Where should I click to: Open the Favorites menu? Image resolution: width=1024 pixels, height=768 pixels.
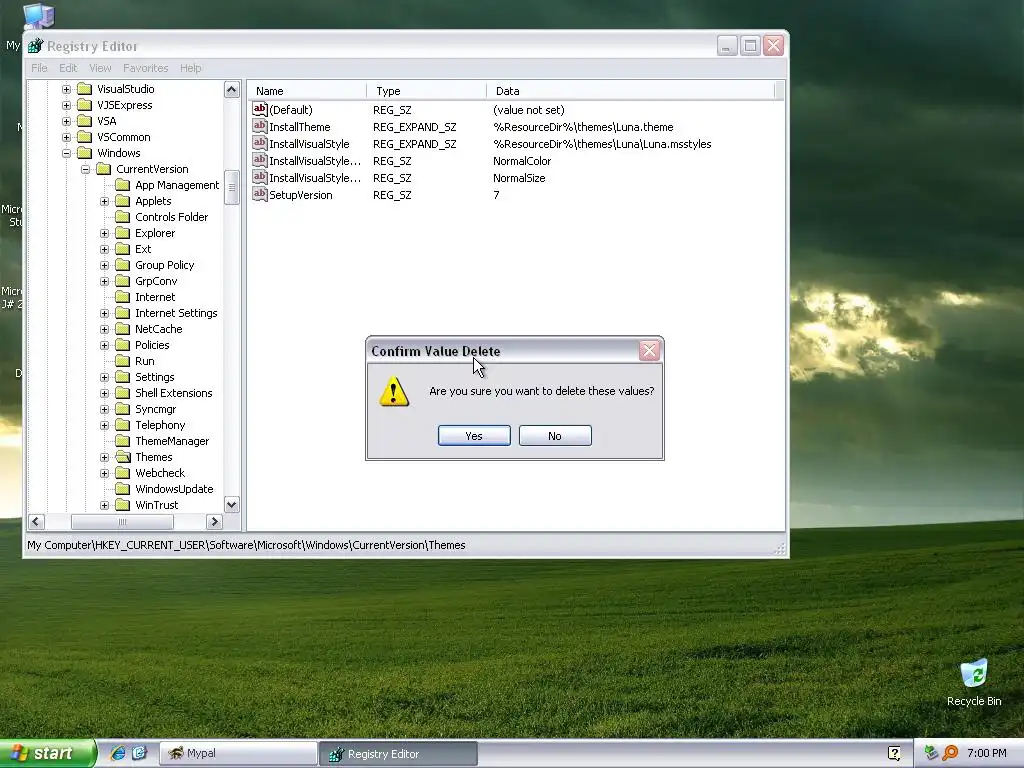coord(146,68)
